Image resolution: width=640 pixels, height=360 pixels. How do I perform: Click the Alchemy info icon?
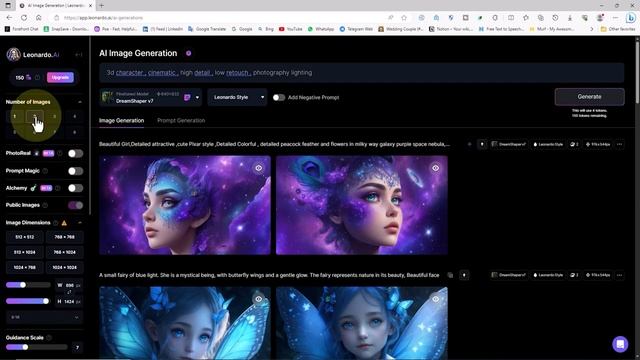58,188
